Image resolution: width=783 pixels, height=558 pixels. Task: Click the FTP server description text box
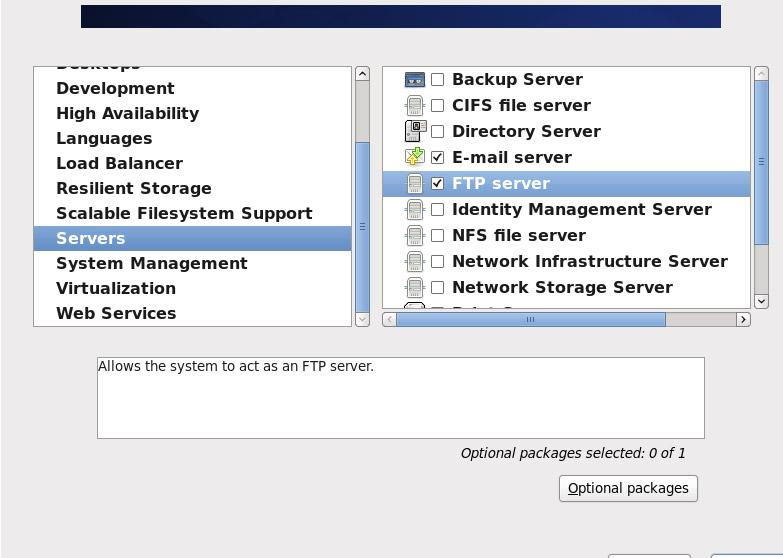(x=401, y=398)
